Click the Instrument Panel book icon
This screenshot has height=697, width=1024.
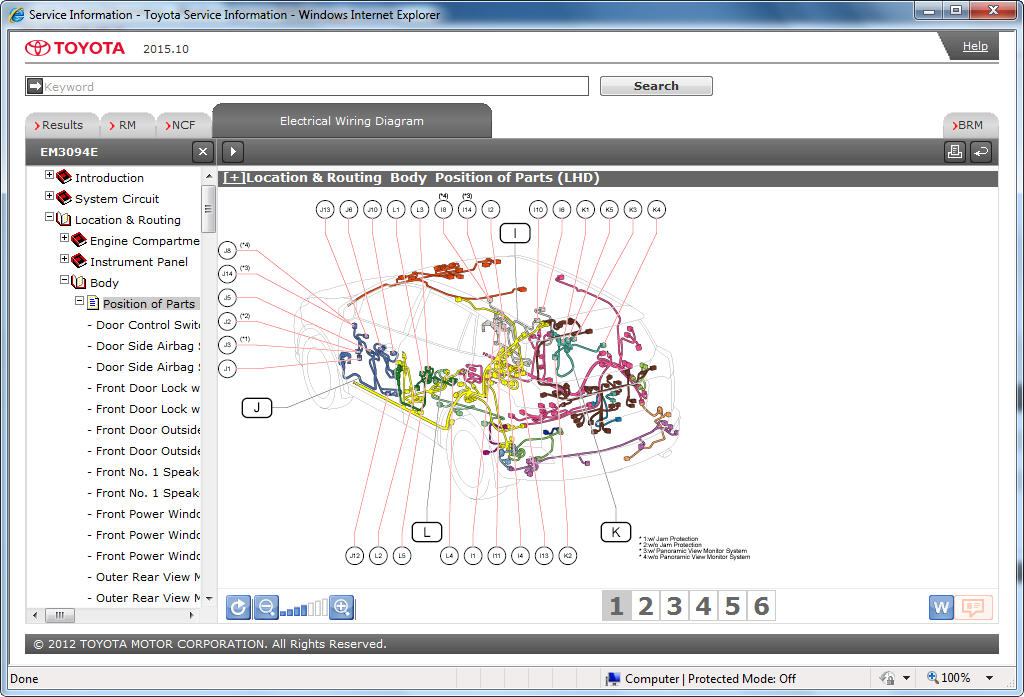point(79,261)
